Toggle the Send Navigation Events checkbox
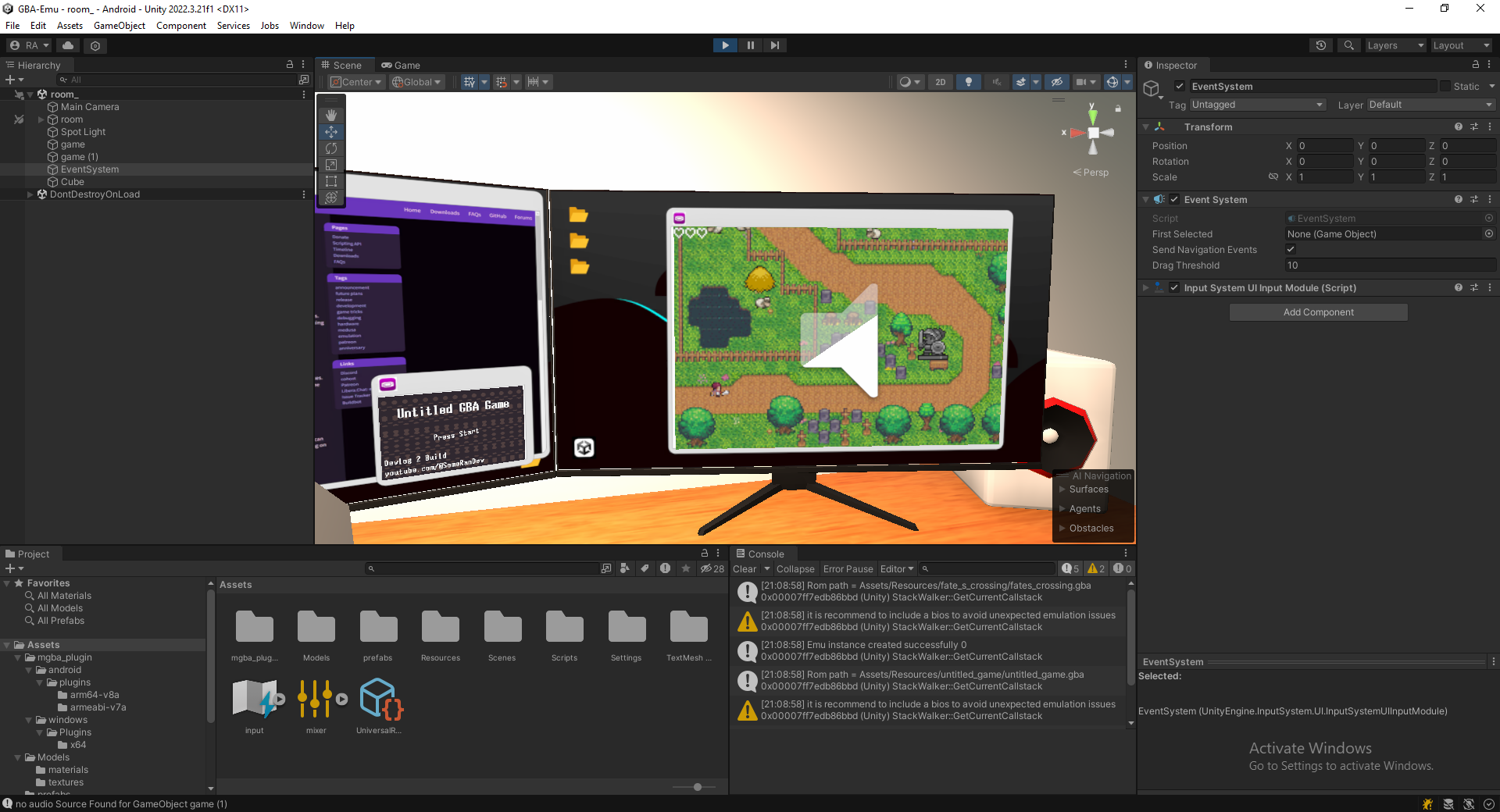This screenshot has height=812, width=1500. pos(1291,250)
